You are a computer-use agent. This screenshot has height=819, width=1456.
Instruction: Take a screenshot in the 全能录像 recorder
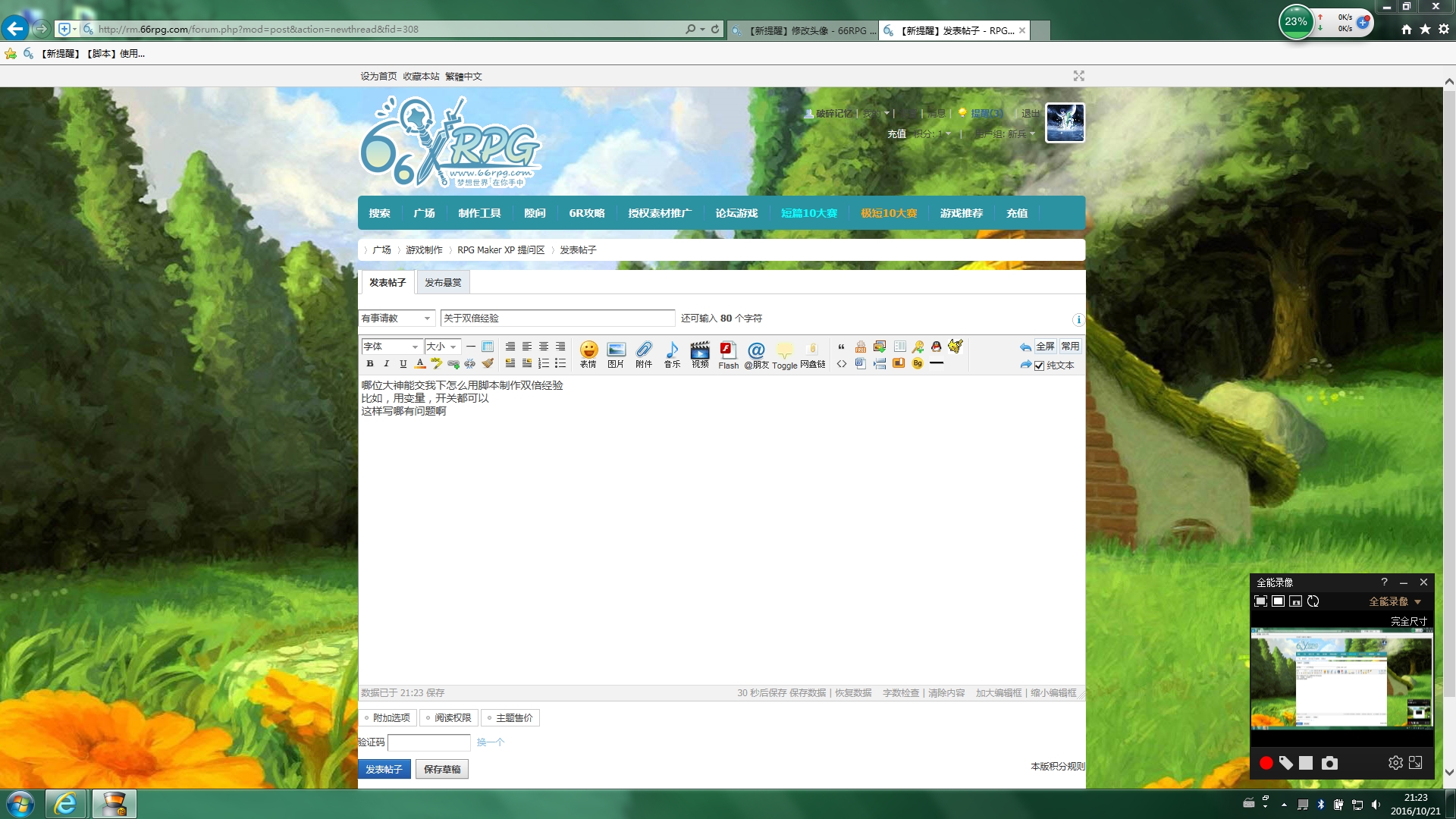1329,763
